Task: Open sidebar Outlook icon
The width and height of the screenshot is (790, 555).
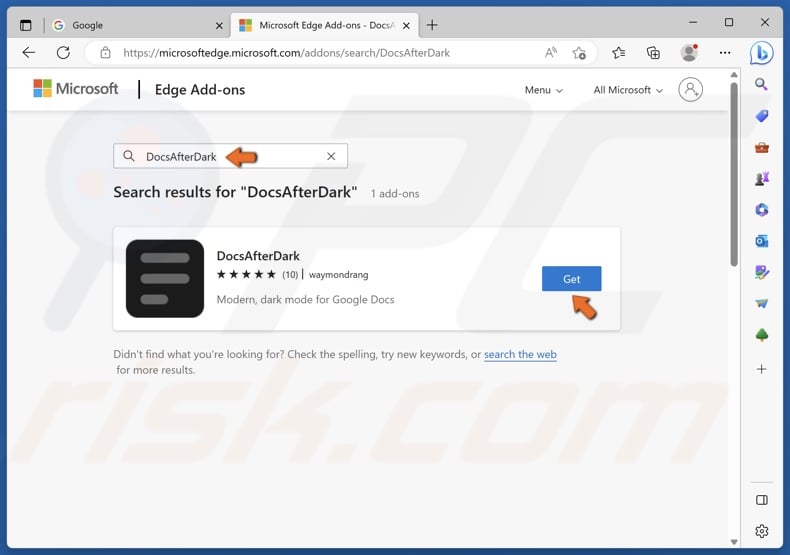Action: point(761,241)
